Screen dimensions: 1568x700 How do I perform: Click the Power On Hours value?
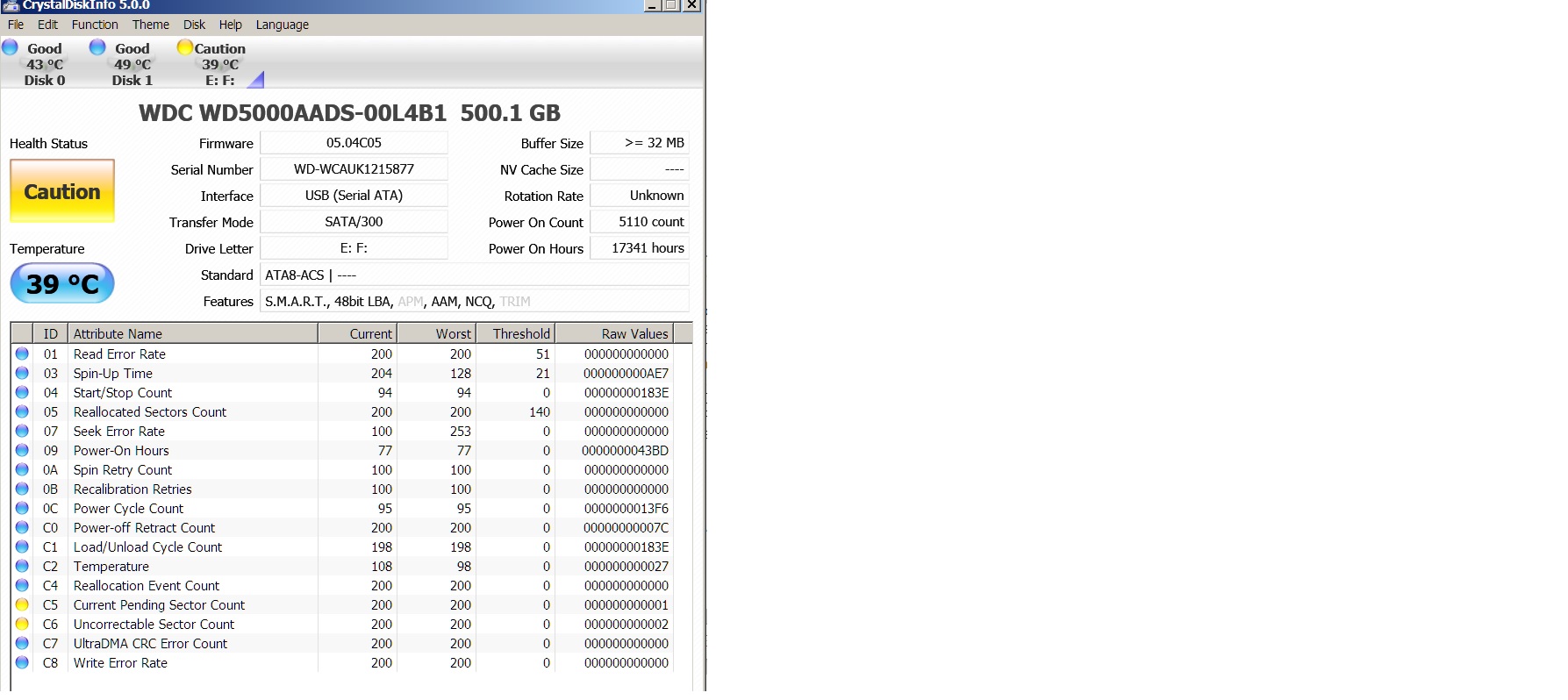pos(640,248)
